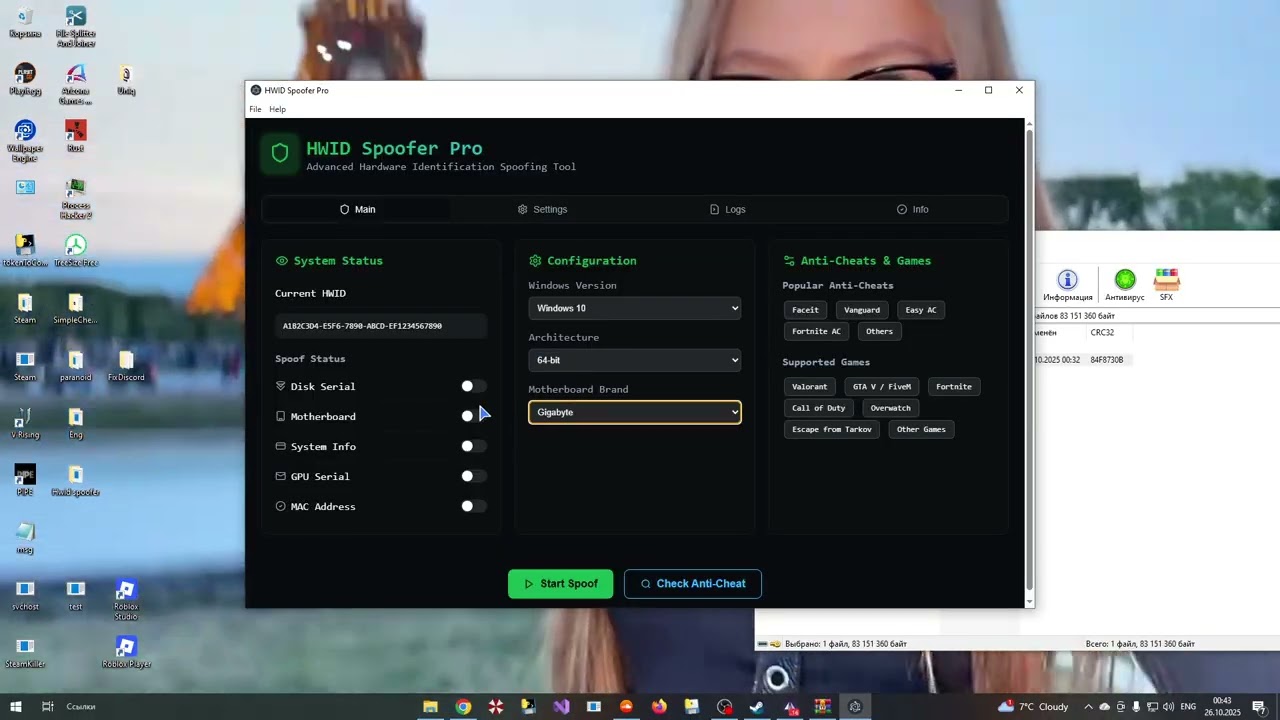Show hidden system tray icons
The width and height of the screenshot is (1280, 720).
[x=1089, y=707]
